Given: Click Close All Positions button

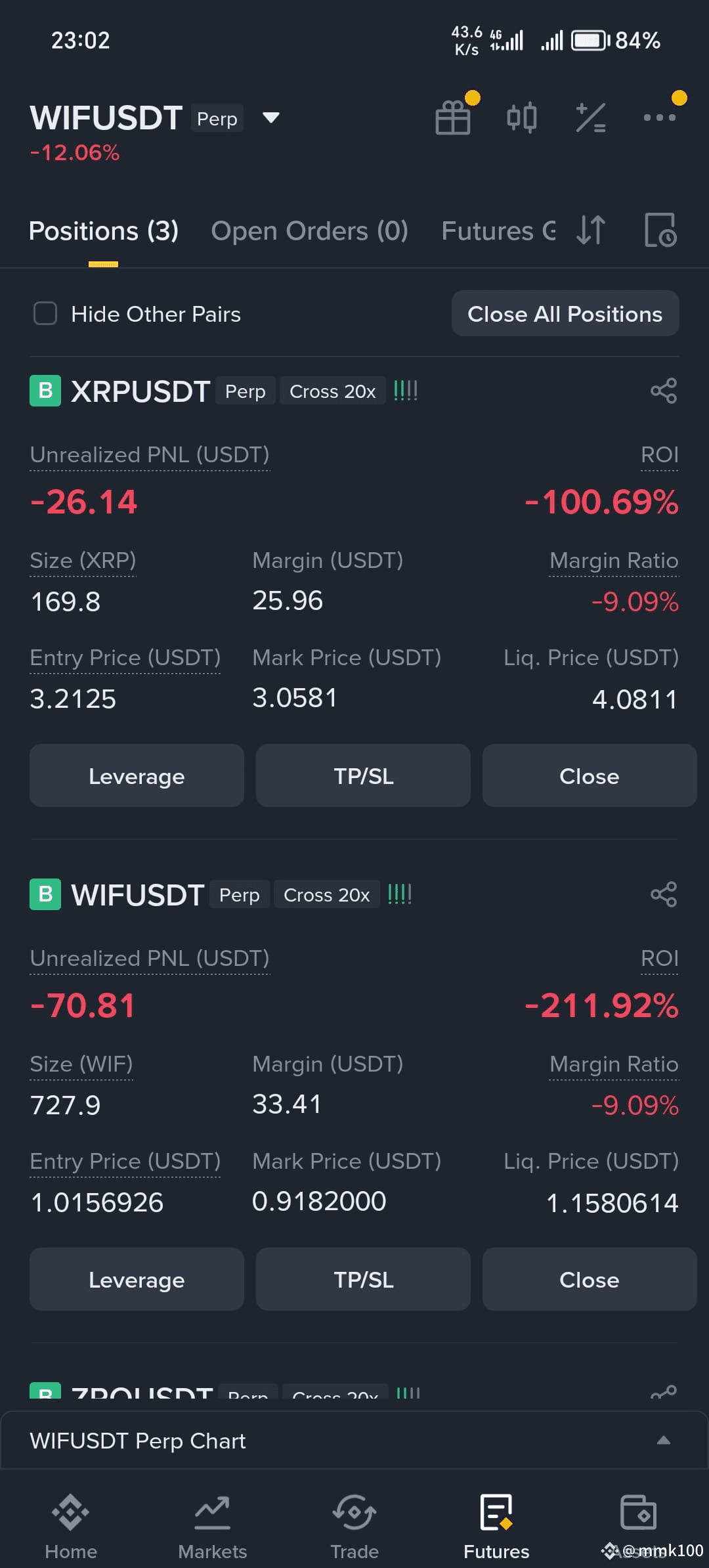Looking at the screenshot, I should point(565,314).
